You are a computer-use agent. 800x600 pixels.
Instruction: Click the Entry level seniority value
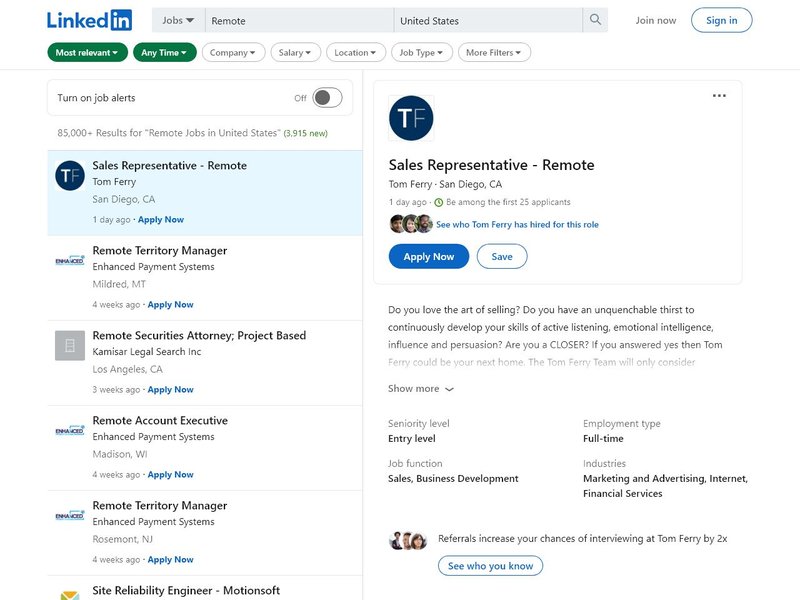click(x=412, y=439)
